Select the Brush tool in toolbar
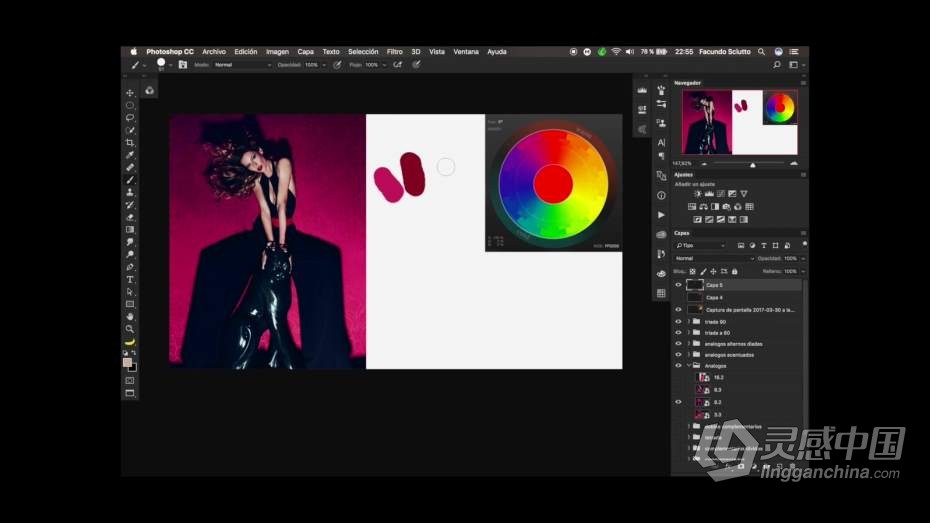930x523 pixels. (x=130, y=180)
